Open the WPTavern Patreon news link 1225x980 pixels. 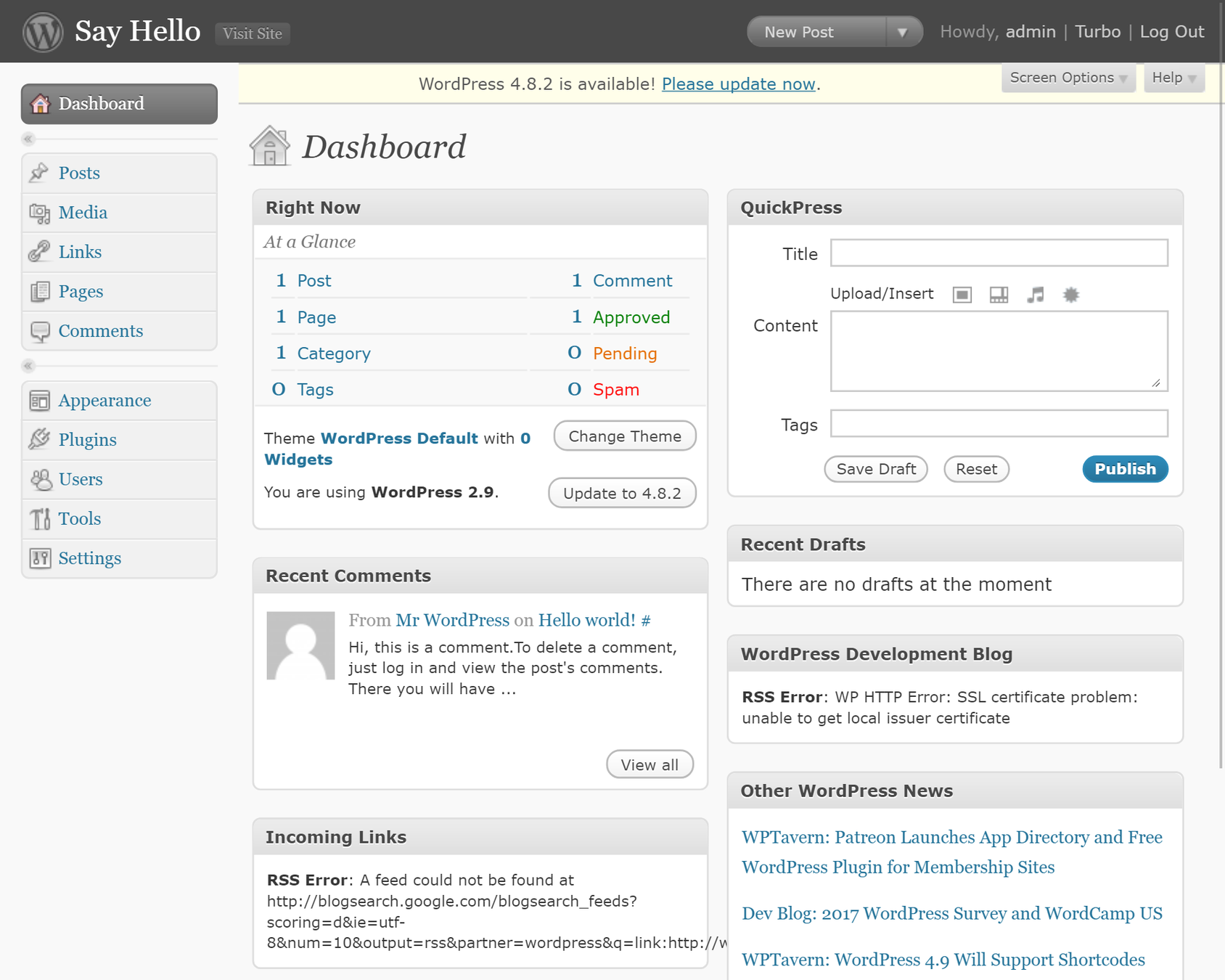click(x=951, y=852)
